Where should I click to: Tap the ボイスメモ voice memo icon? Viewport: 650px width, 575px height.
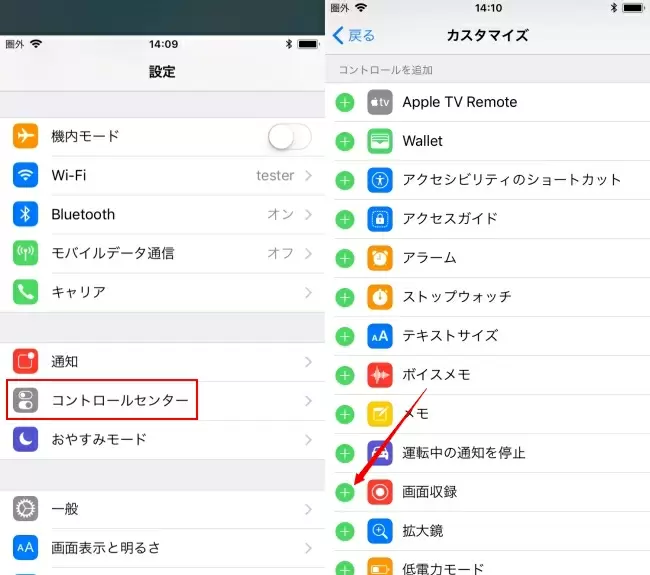[380, 375]
